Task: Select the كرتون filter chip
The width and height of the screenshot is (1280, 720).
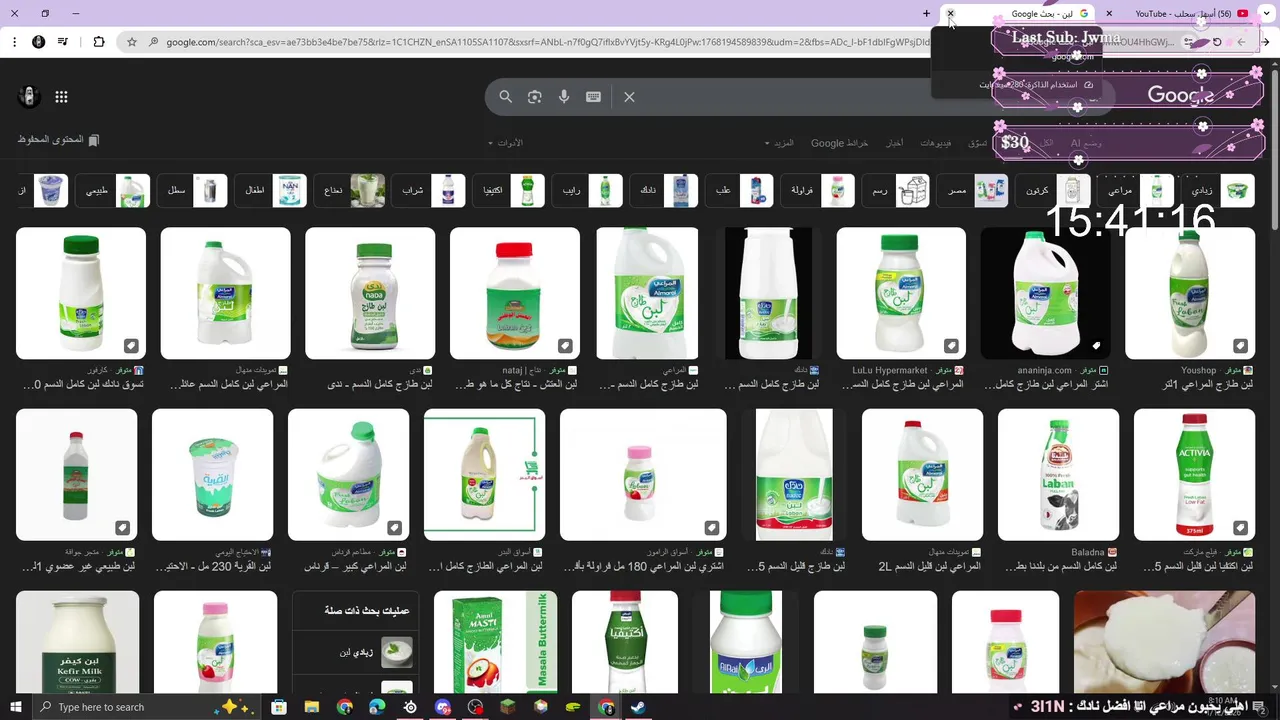Action: [1054, 190]
